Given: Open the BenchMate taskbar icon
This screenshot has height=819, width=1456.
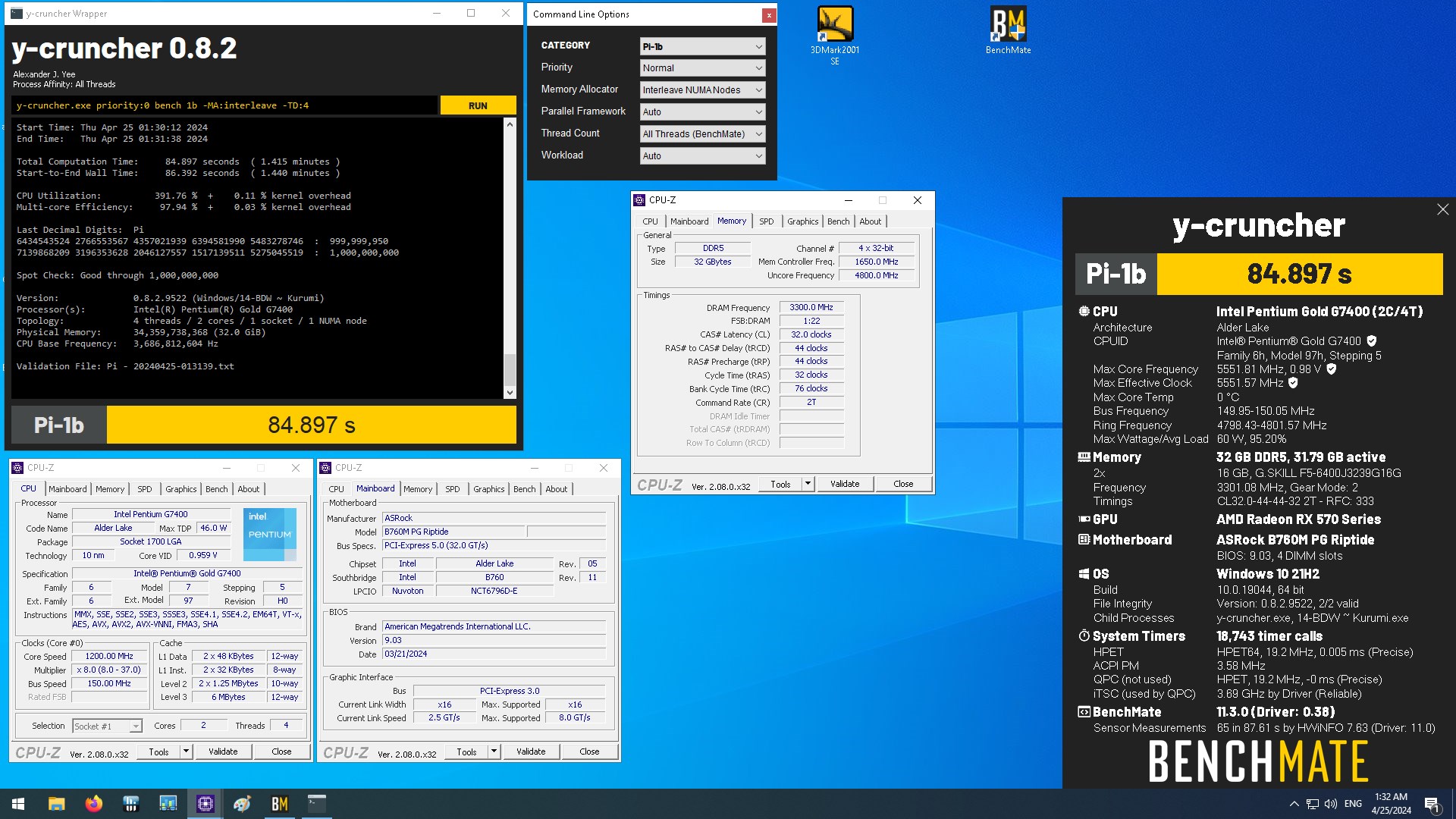Looking at the screenshot, I should [x=280, y=804].
